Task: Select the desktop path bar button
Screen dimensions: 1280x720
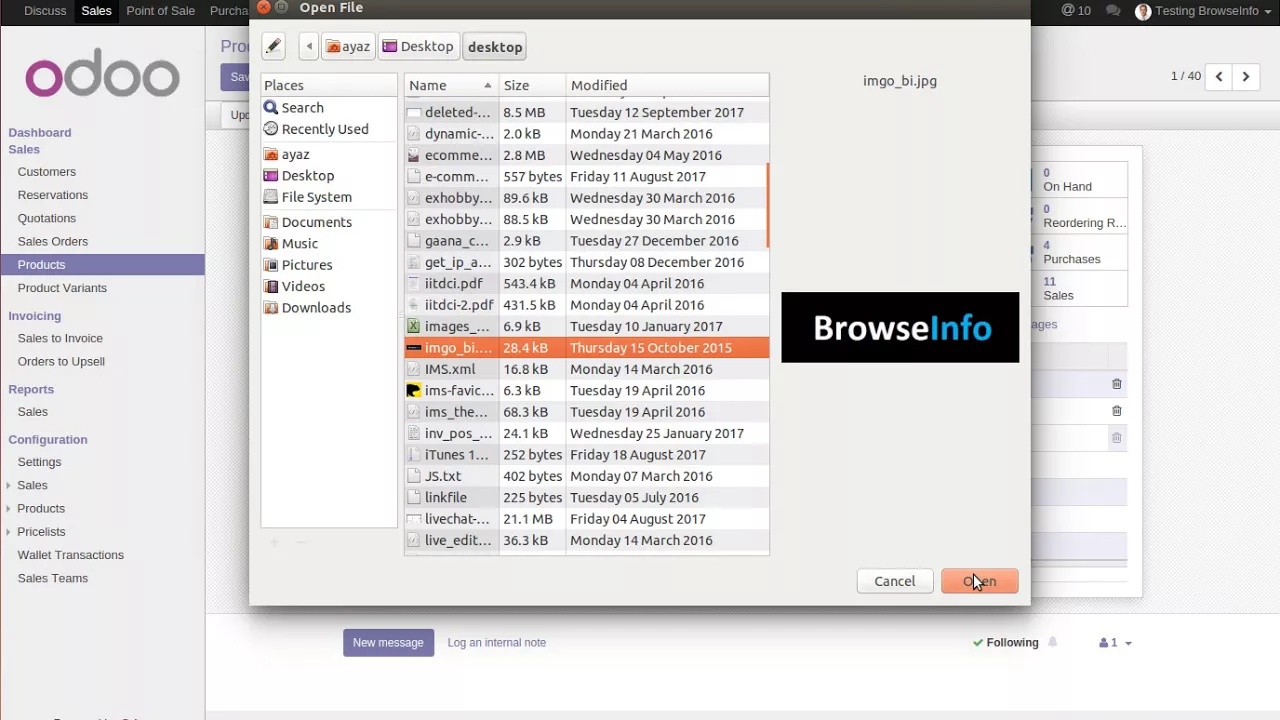Action: click(494, 46)
